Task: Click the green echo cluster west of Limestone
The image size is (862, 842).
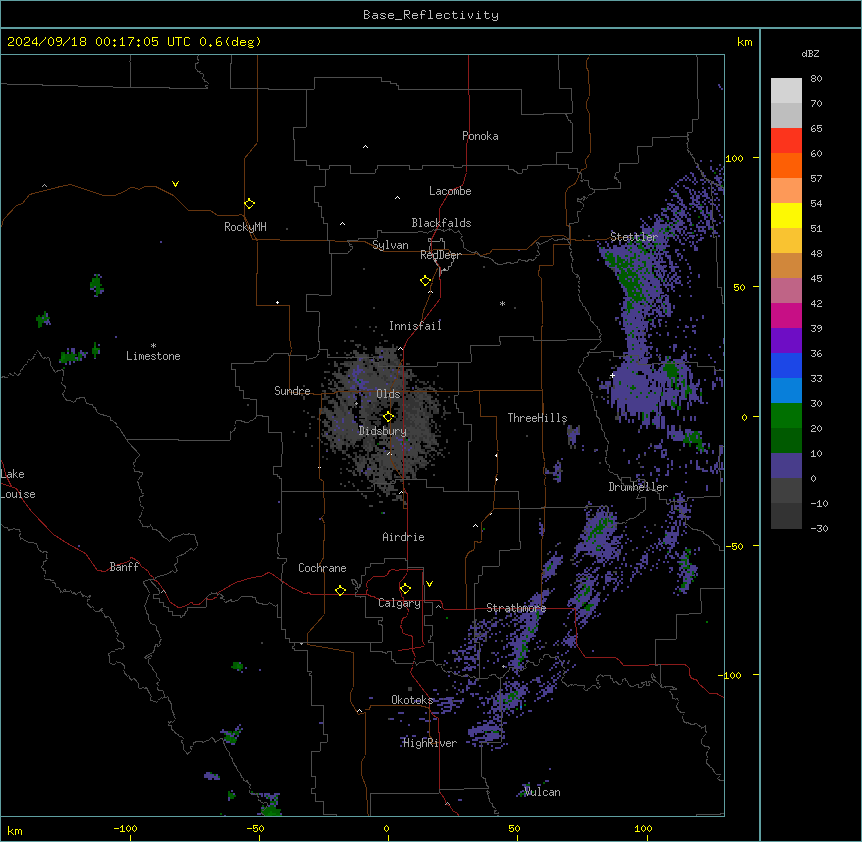Action: (73, 356)
